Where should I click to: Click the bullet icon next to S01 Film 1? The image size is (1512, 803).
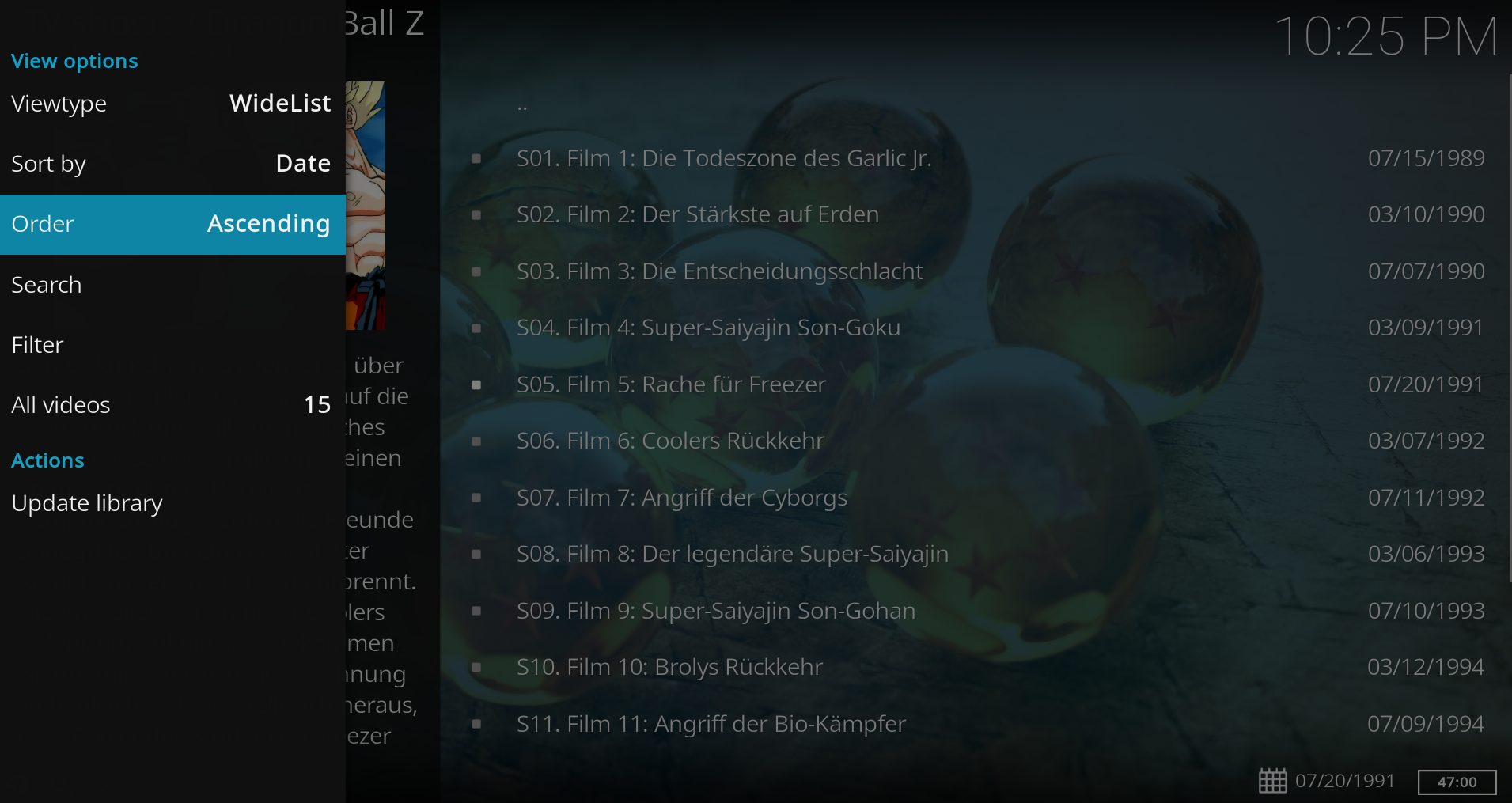pyautogui.click(x=476, y=158)
